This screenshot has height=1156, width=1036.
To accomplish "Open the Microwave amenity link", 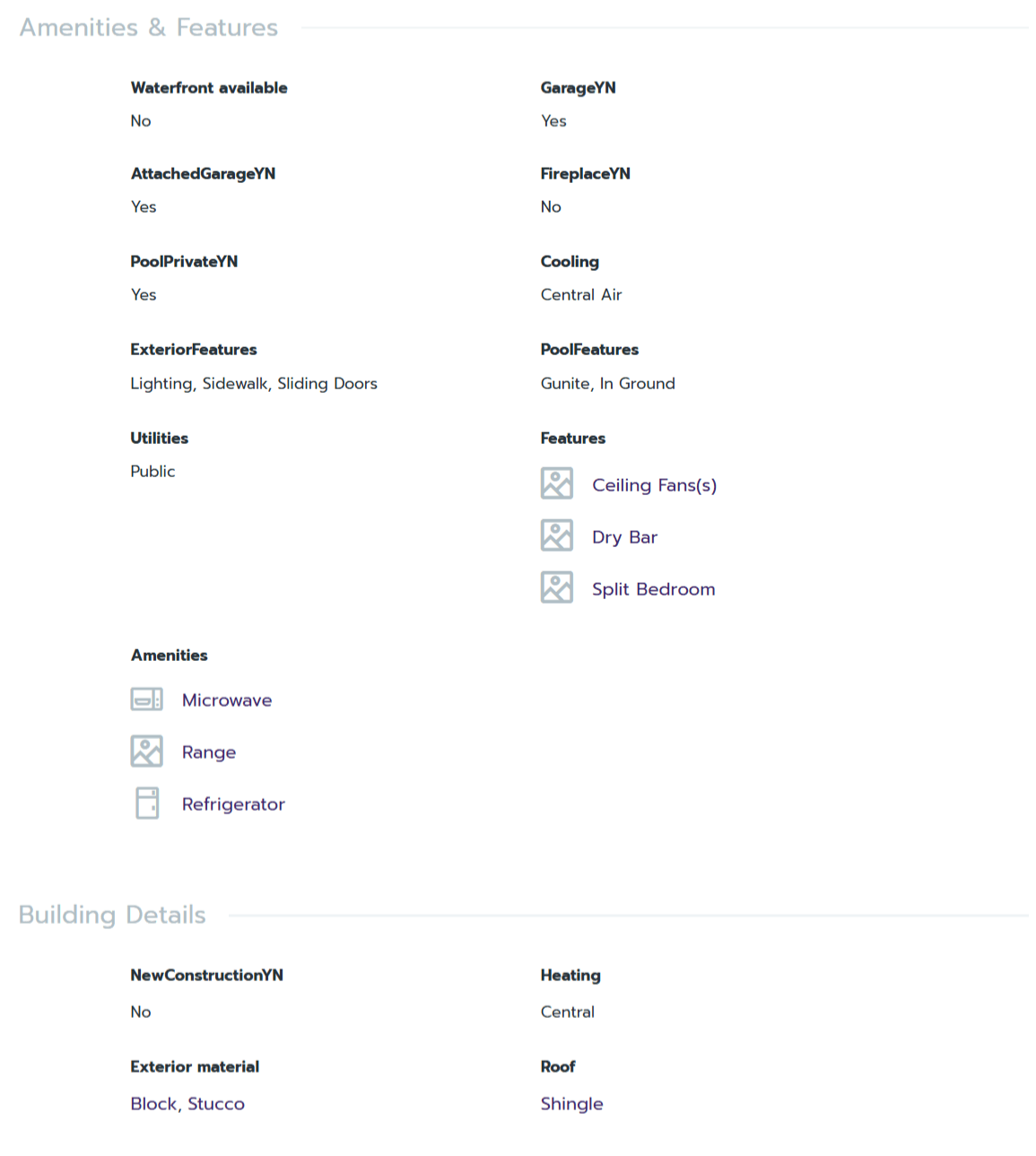I will [x=227, y=700].
